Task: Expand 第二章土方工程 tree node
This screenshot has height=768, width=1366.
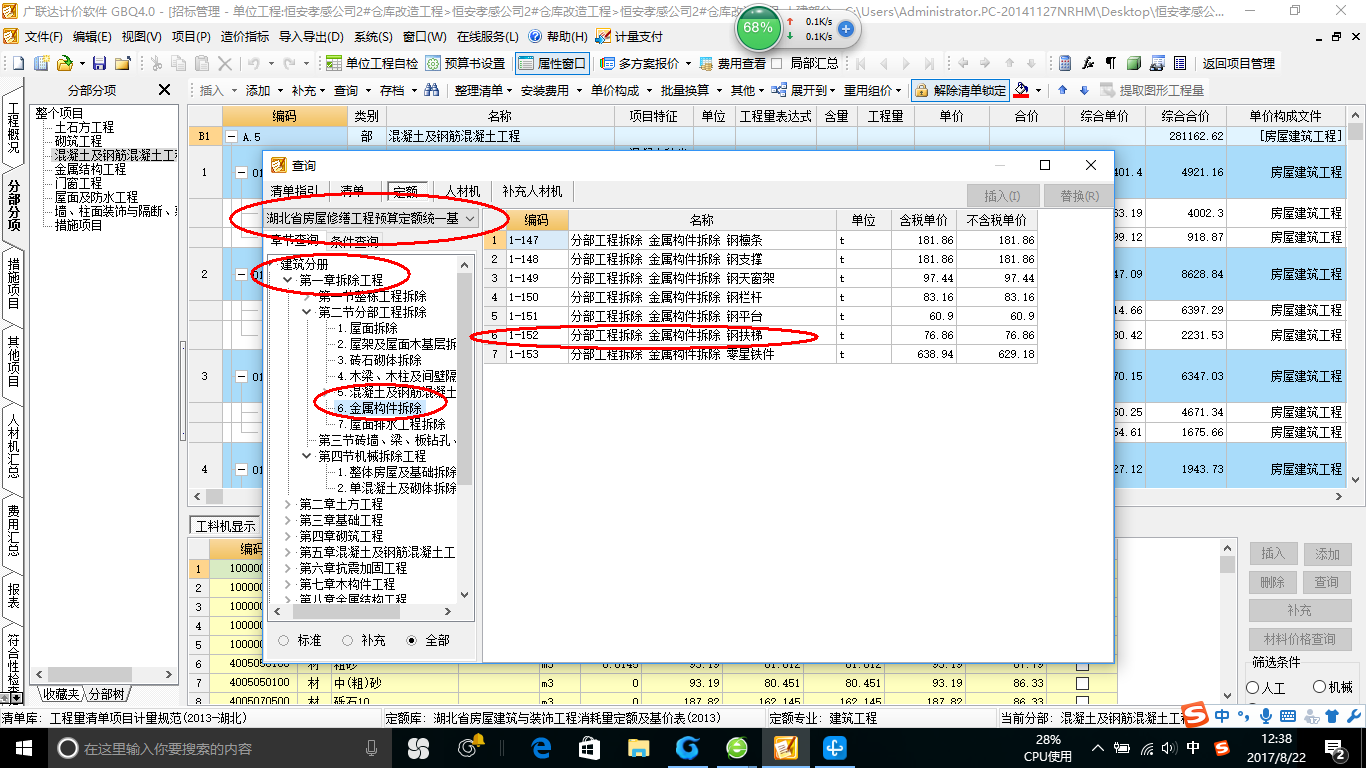Action: (289, 505)
